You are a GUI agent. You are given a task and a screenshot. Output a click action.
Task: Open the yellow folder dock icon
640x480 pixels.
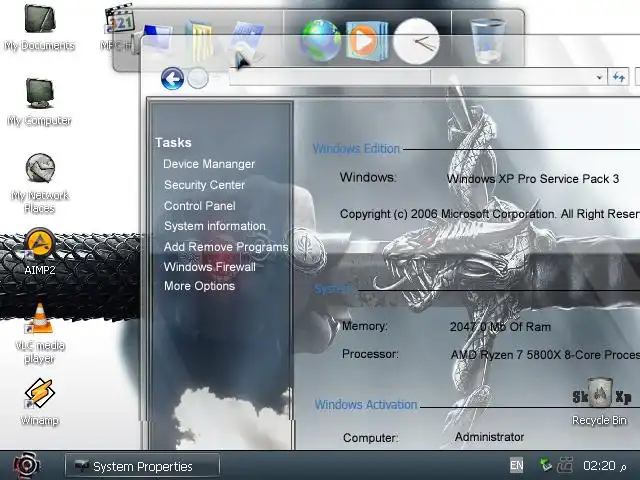pos(201,42)
